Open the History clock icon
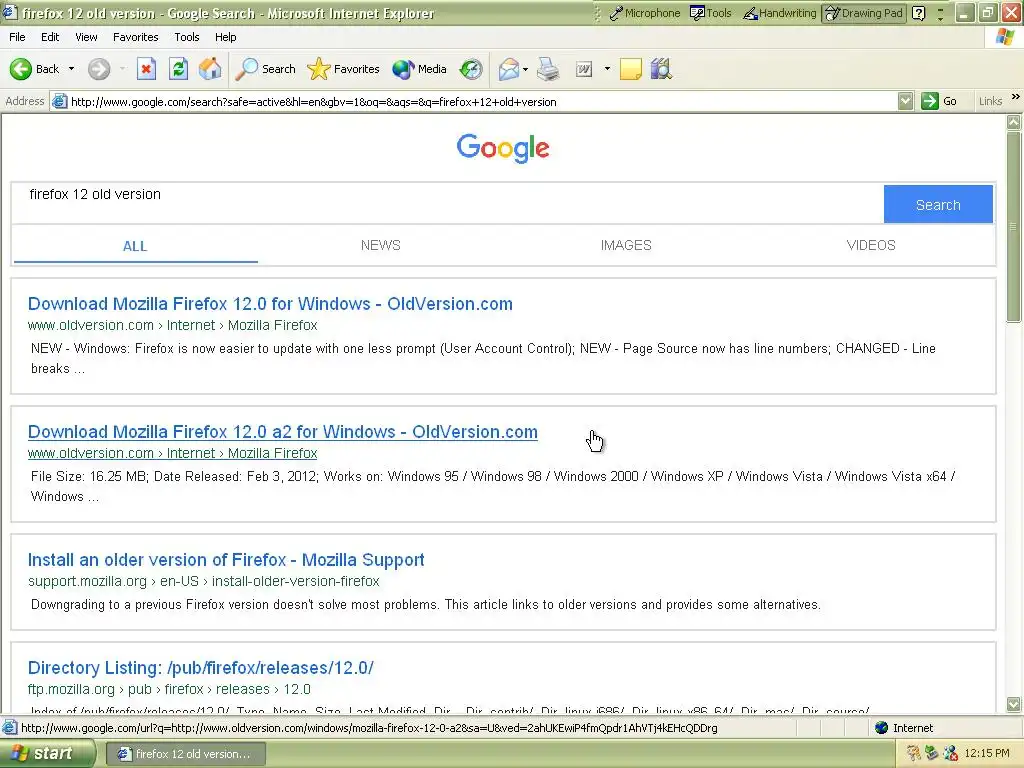The height and width of the screenshot is (768, 1024). (x=471, y=69)
